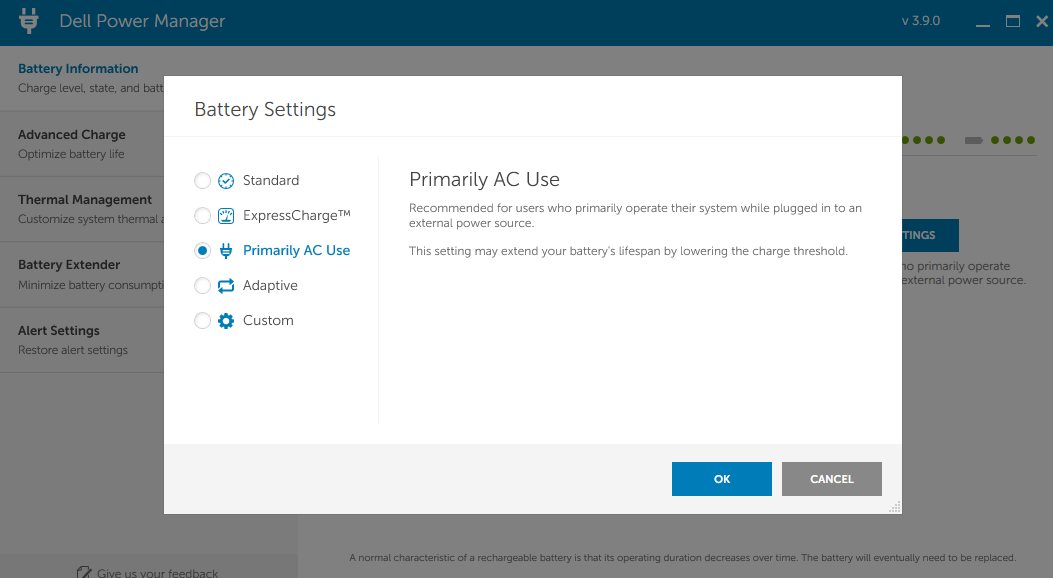Click the Dell Power Manager plug logo

point(28,21)
